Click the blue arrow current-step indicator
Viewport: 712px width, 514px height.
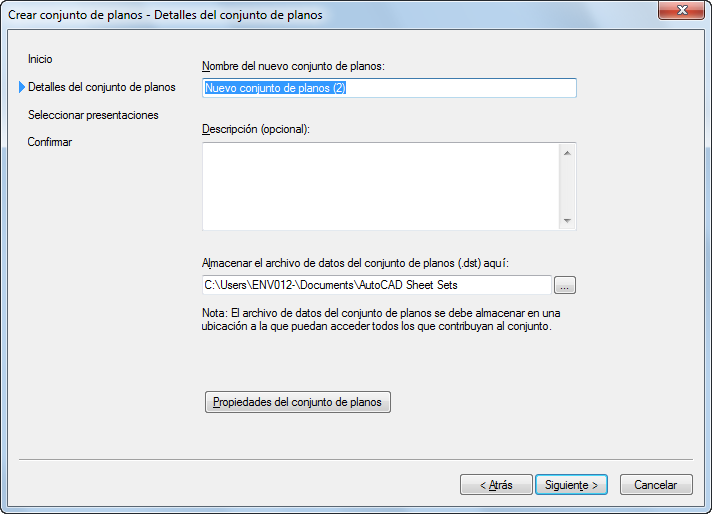(x=21, y=88)
